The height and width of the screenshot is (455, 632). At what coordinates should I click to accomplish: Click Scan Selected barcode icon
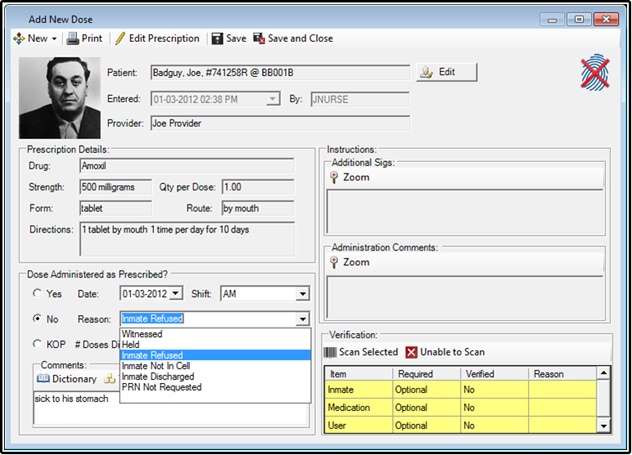point(331,352)
